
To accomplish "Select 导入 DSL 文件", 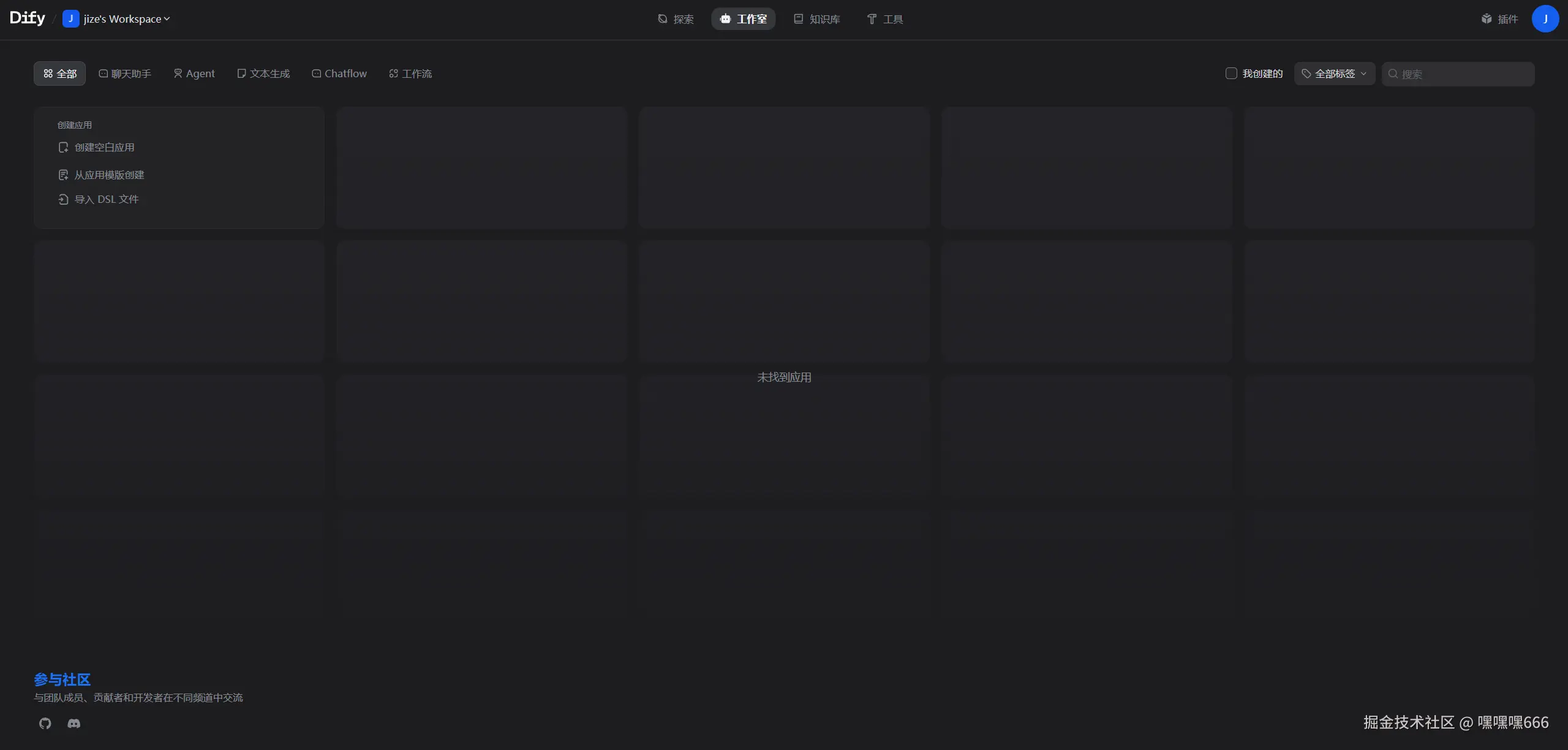I will coord(99,199).
